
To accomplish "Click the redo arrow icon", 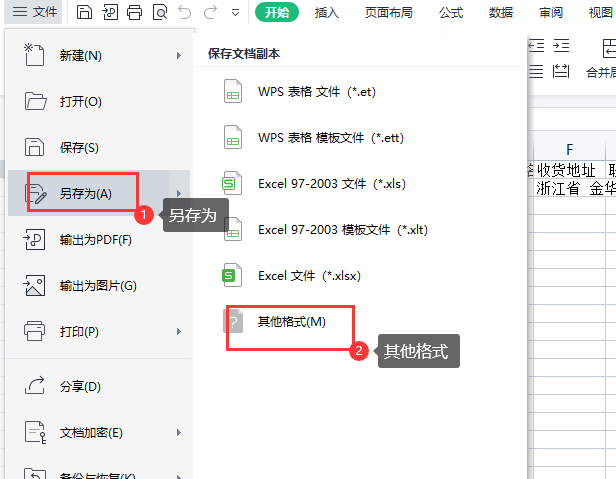I will (x=210, y=12).
